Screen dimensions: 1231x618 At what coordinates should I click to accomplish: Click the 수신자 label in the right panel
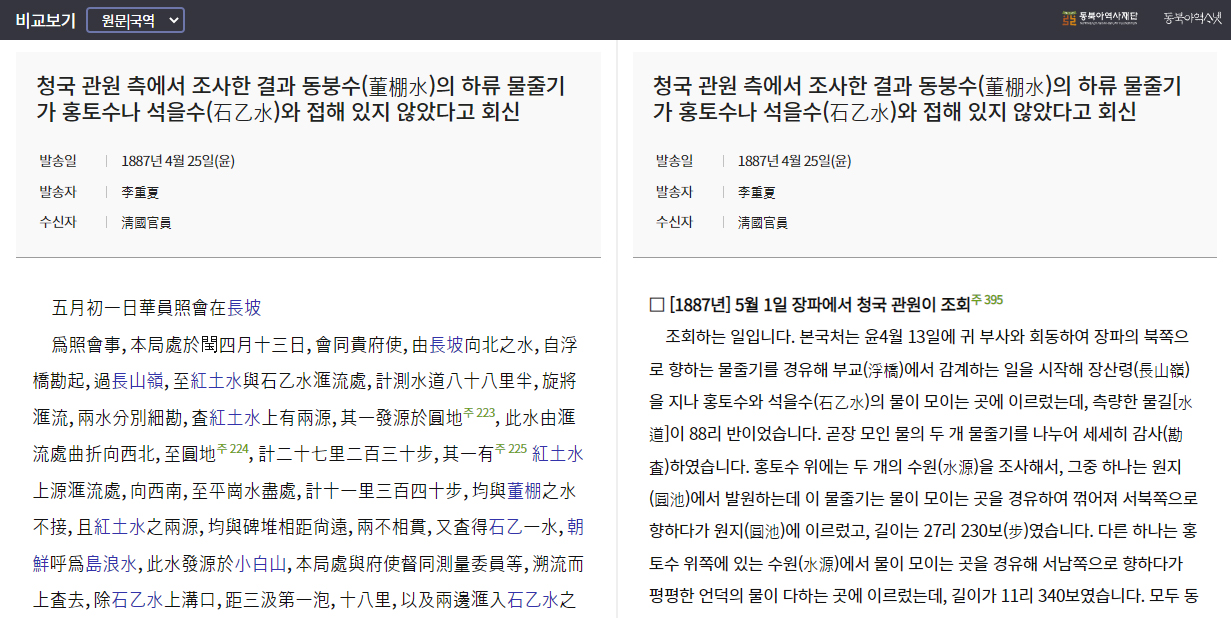click(x=675, y=223)
